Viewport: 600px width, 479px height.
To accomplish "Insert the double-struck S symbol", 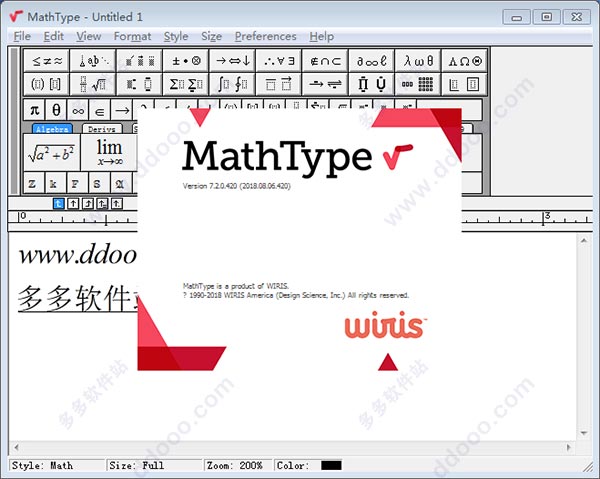I will click(99, 183).
